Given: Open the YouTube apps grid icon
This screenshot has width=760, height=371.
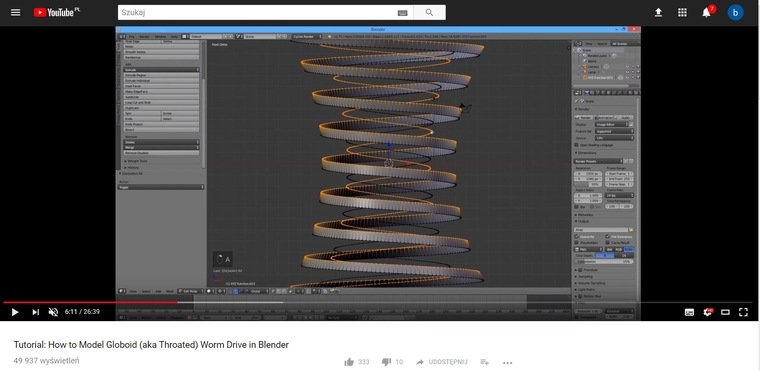Looking at the screenshot, I should [x=682, y=13].
